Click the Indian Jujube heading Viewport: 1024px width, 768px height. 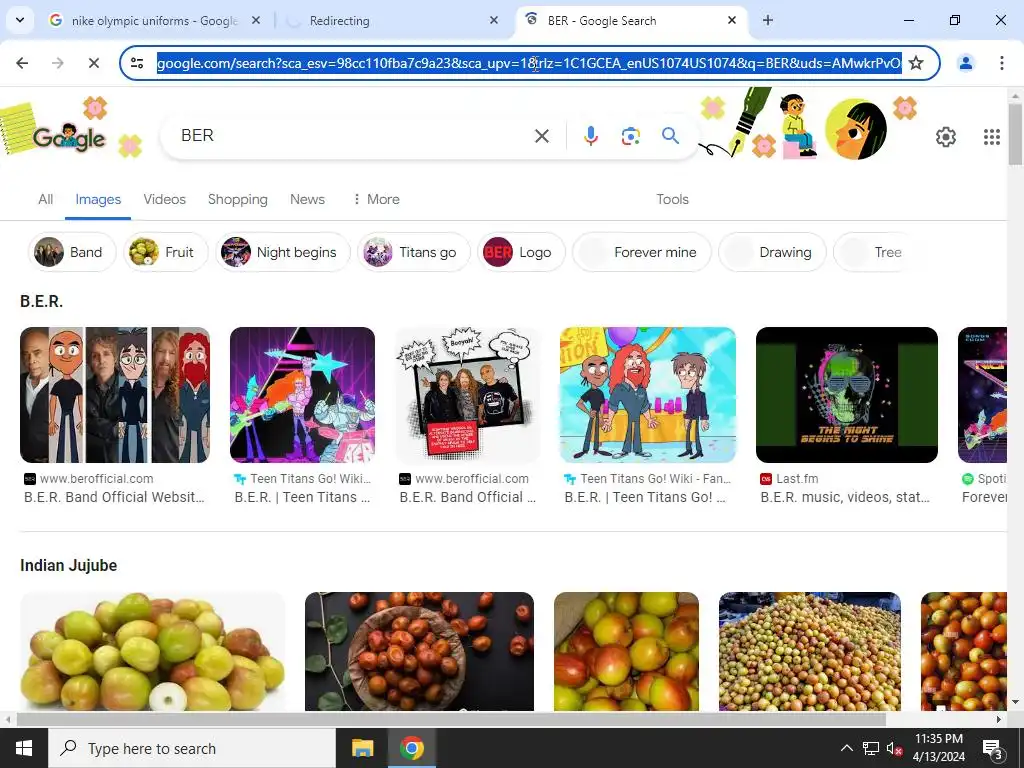pyautogui.click(x=69, y=566)
